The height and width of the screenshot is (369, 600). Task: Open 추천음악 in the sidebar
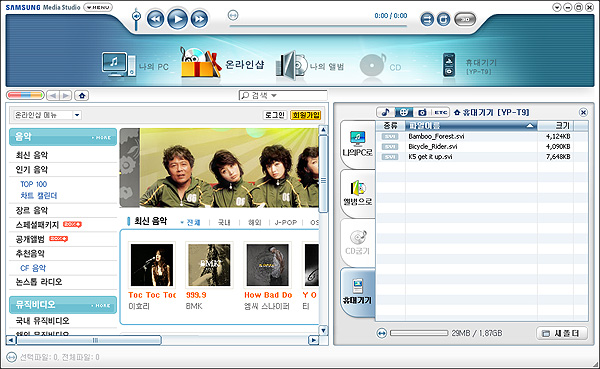[x=30, y=253]
